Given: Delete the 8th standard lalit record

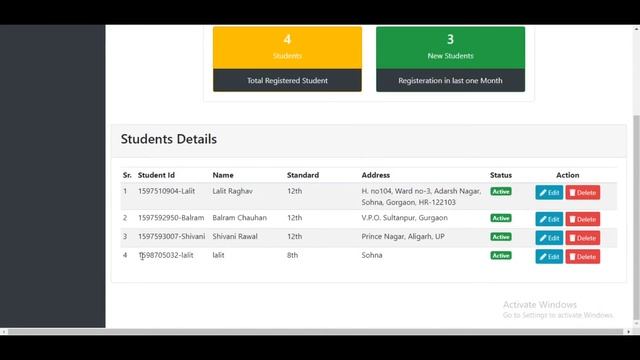Looking at the screenshot, I should (x=582, y=257).
